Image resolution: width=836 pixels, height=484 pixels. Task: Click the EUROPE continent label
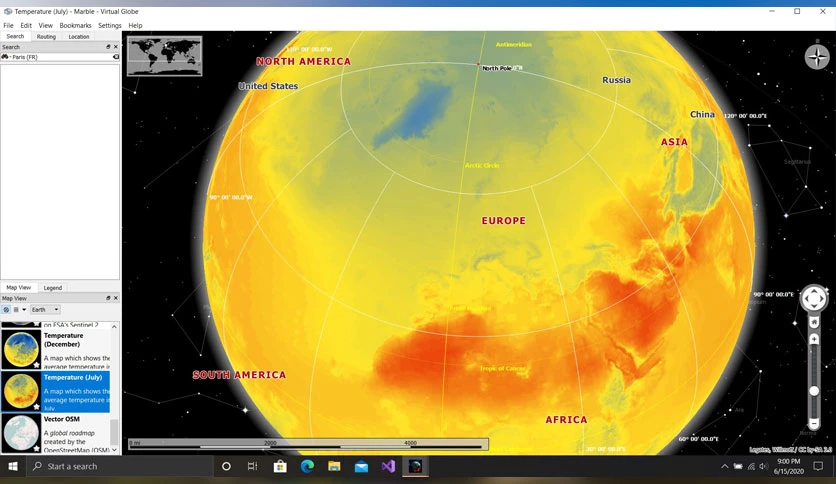(x=503, y=221)
